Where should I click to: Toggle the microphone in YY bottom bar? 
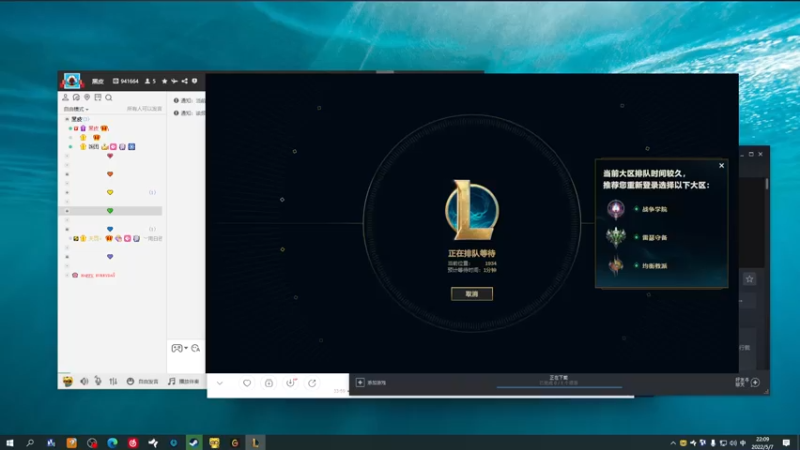click(98, 381)
